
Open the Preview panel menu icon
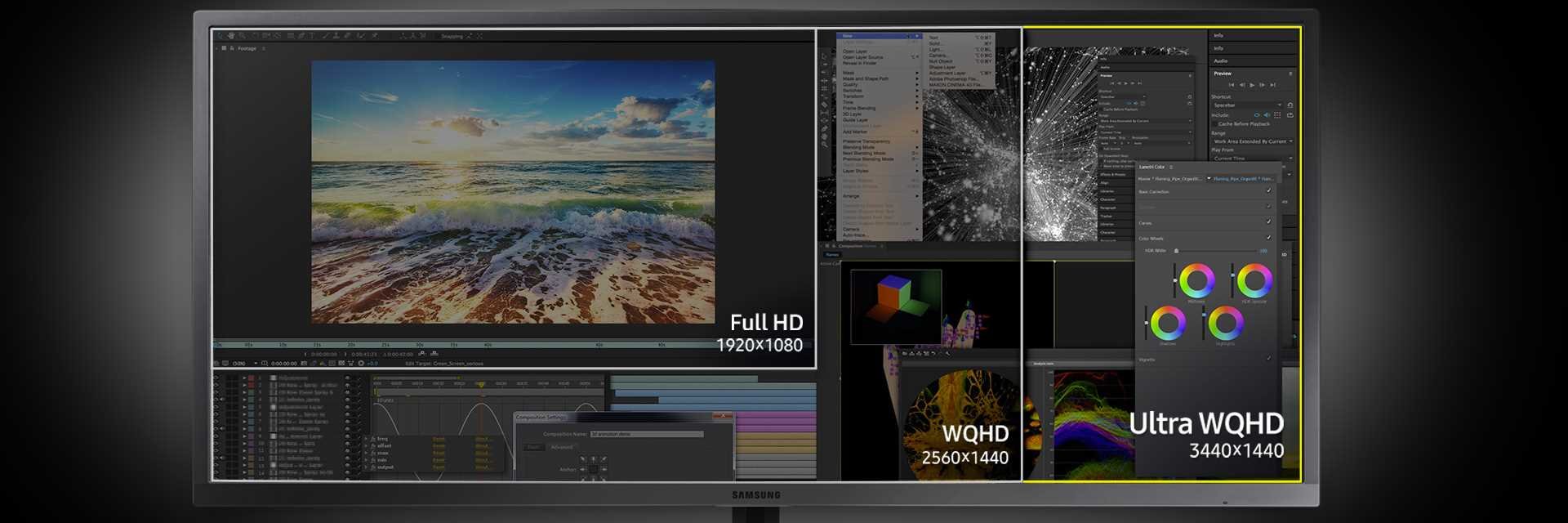coord(1290,74)
